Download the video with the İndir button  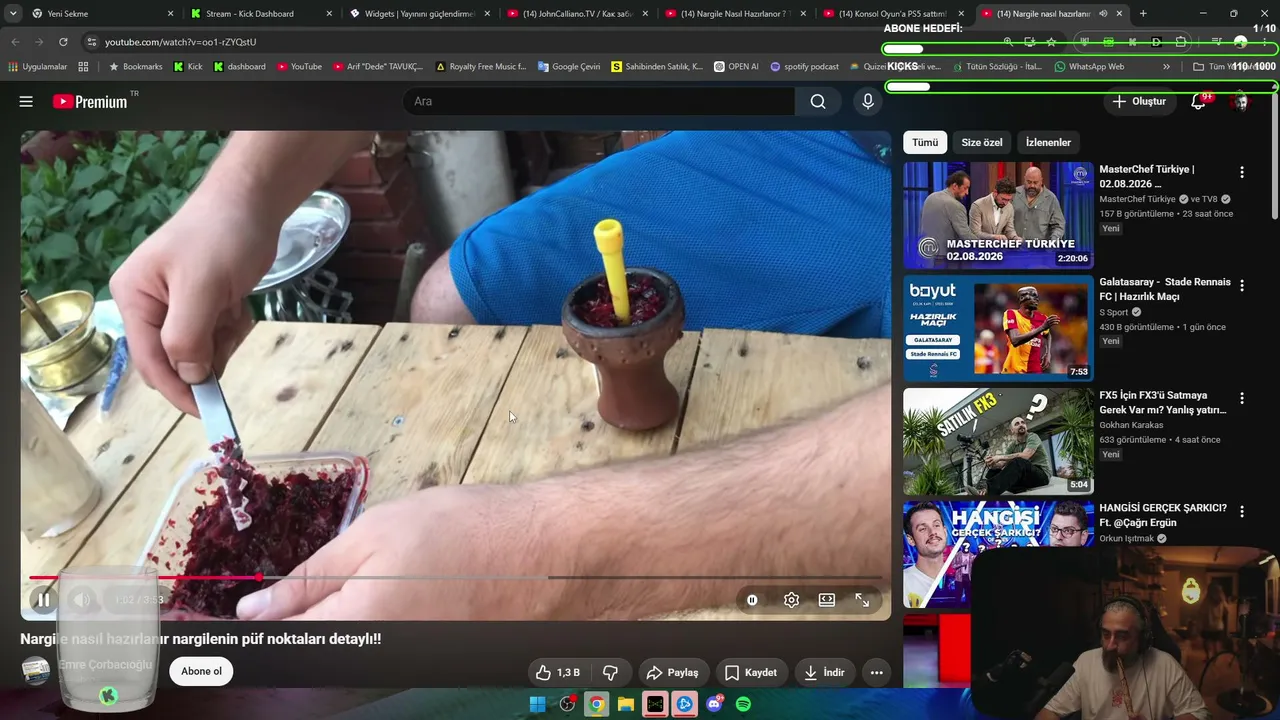pos(824,673)
